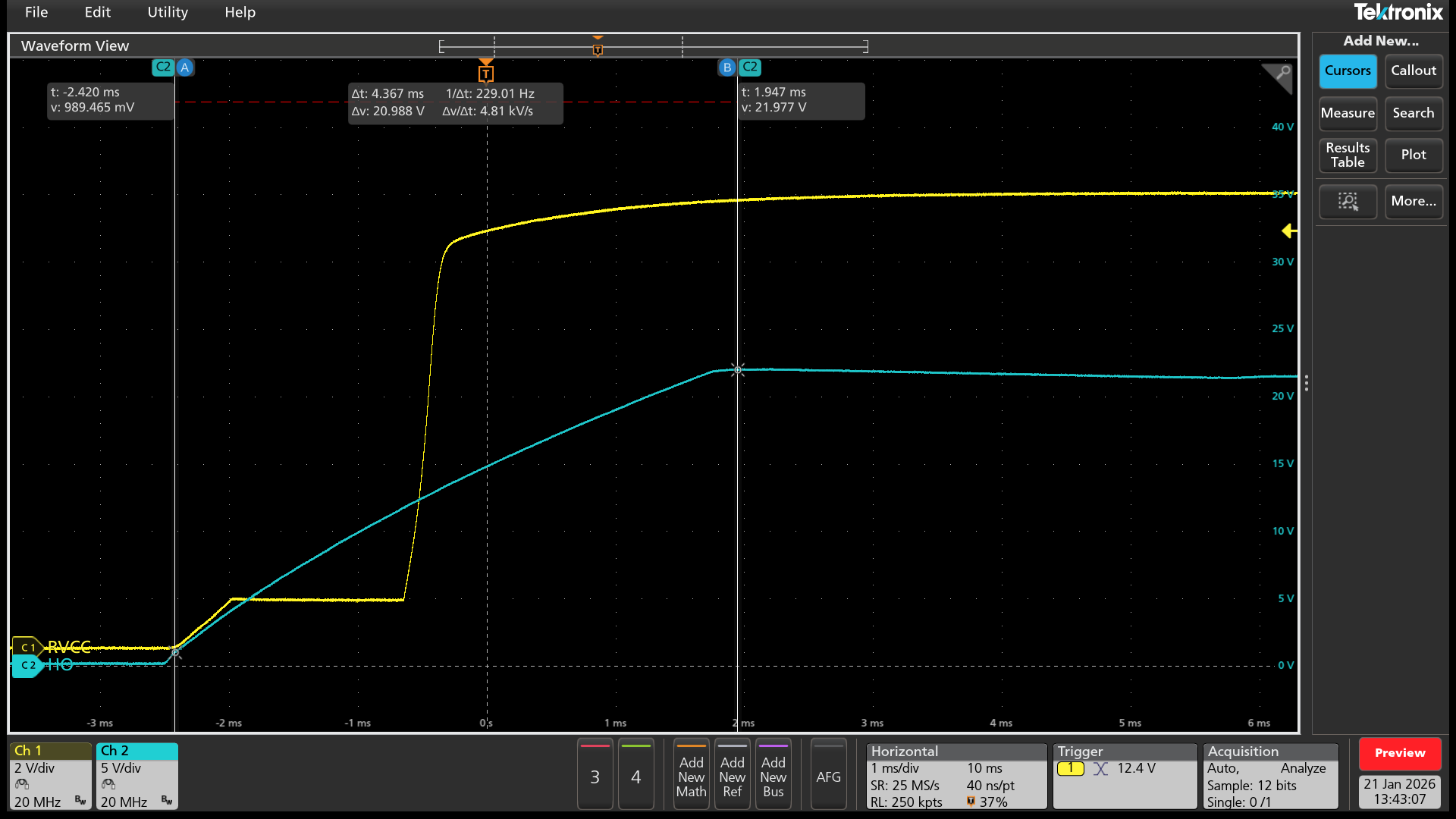The width and height of the screenshot is (1456, 819).
Task: Select cursor B handle at top
Action: click(x=727, y=67)
